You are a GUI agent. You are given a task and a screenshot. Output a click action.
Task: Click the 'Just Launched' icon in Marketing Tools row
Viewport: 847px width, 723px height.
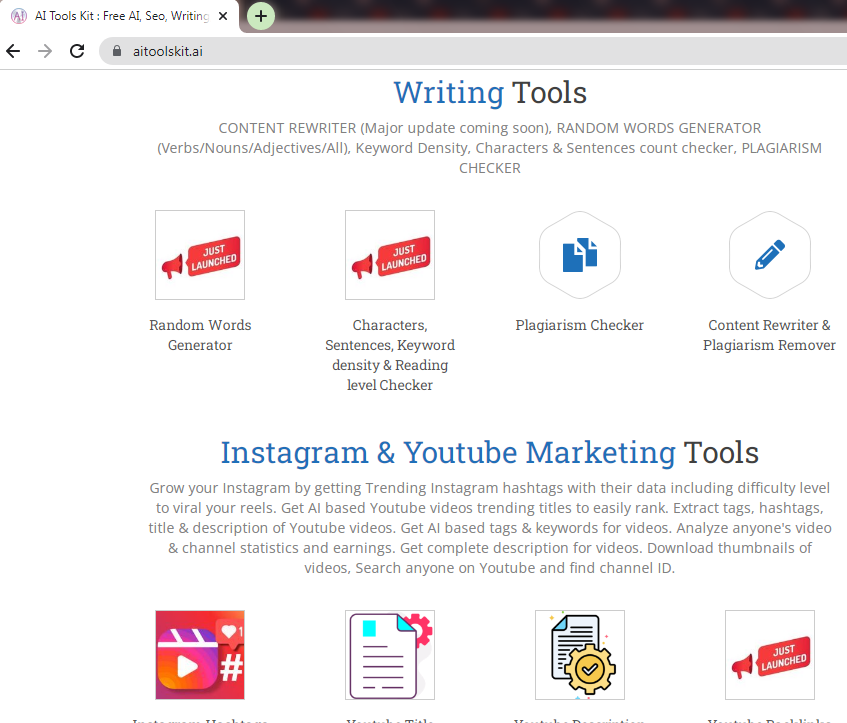(770, 655)
